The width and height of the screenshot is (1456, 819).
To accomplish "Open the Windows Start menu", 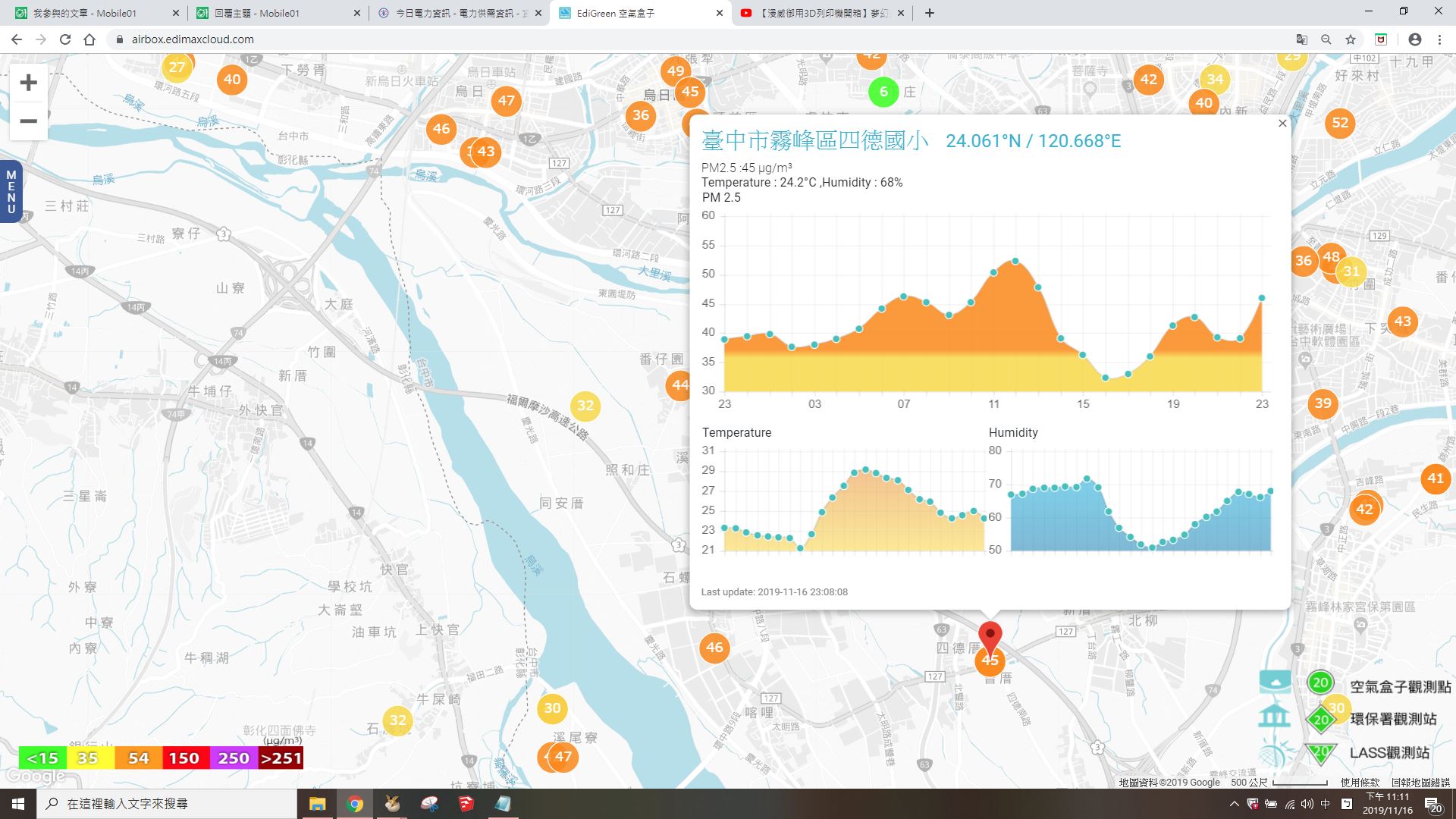I will tap(18, 803).
